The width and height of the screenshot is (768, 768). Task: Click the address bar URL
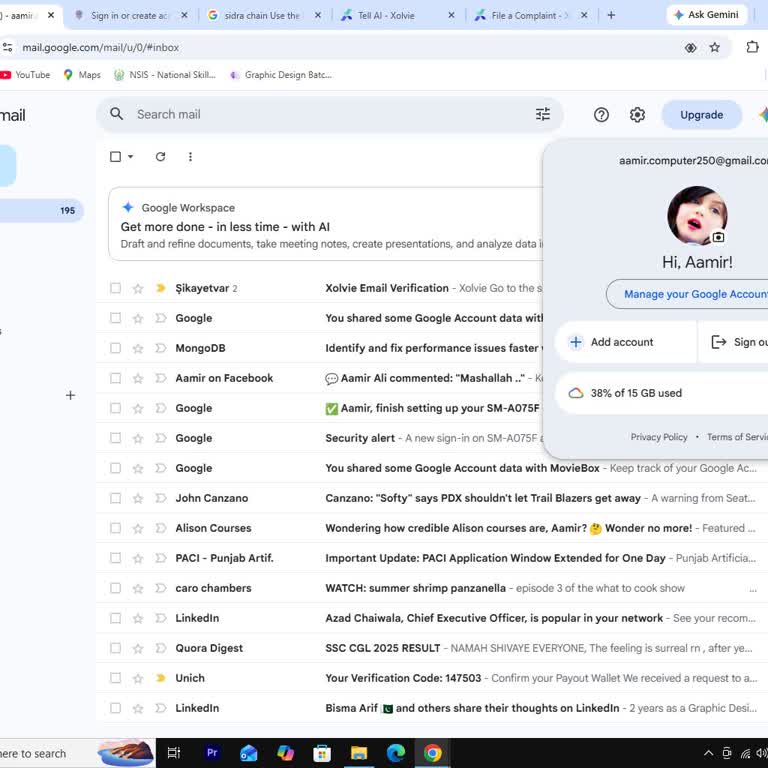point(100,48)
